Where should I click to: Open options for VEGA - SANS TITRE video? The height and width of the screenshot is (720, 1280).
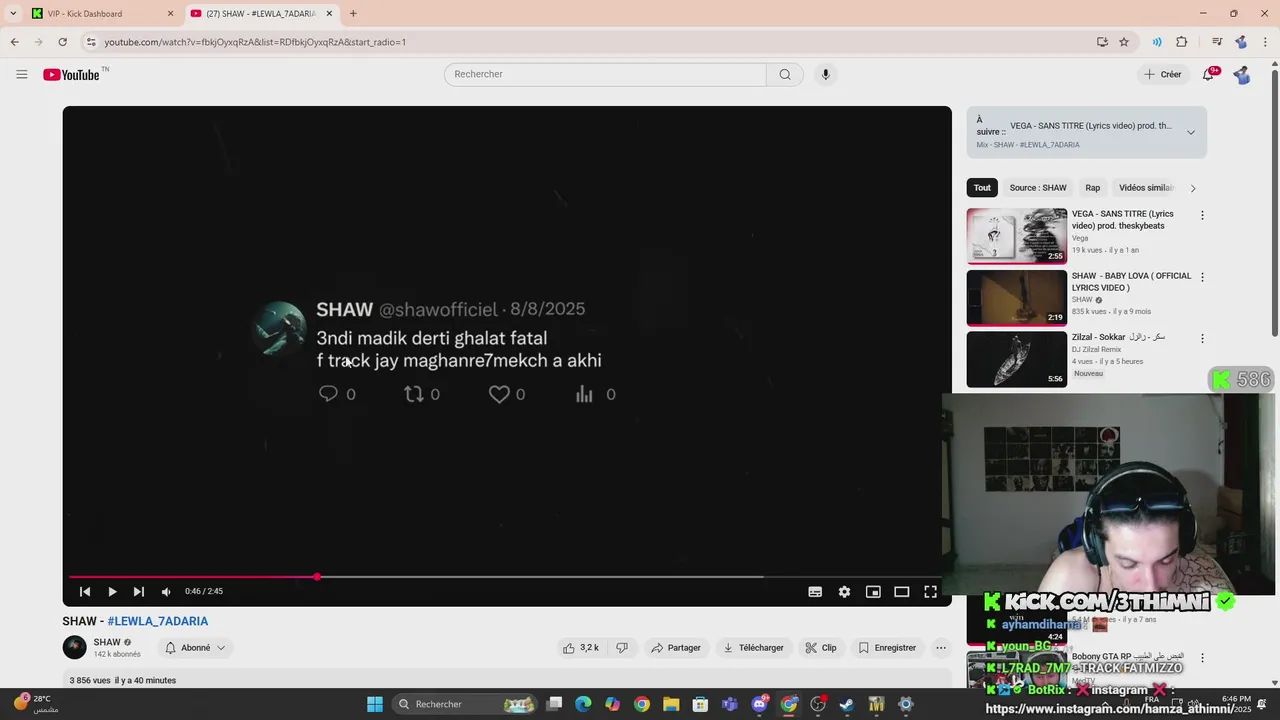(1202, 215)
